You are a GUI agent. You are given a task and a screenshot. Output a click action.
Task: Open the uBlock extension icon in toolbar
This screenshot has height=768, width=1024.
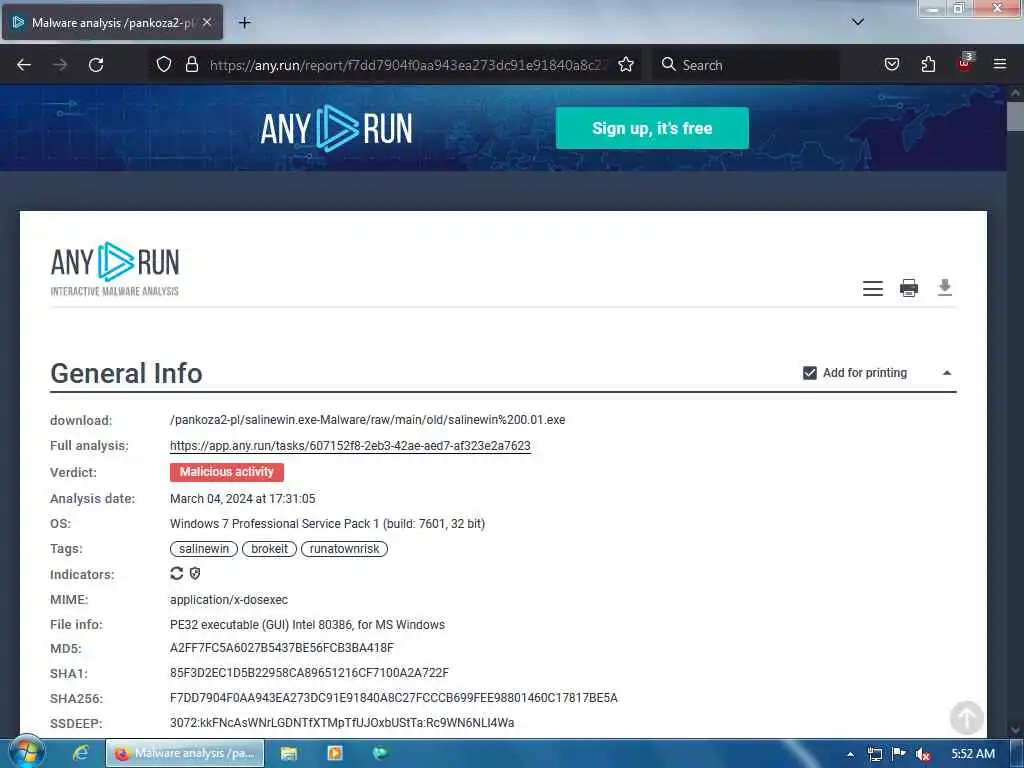click(x=965, y=63)
